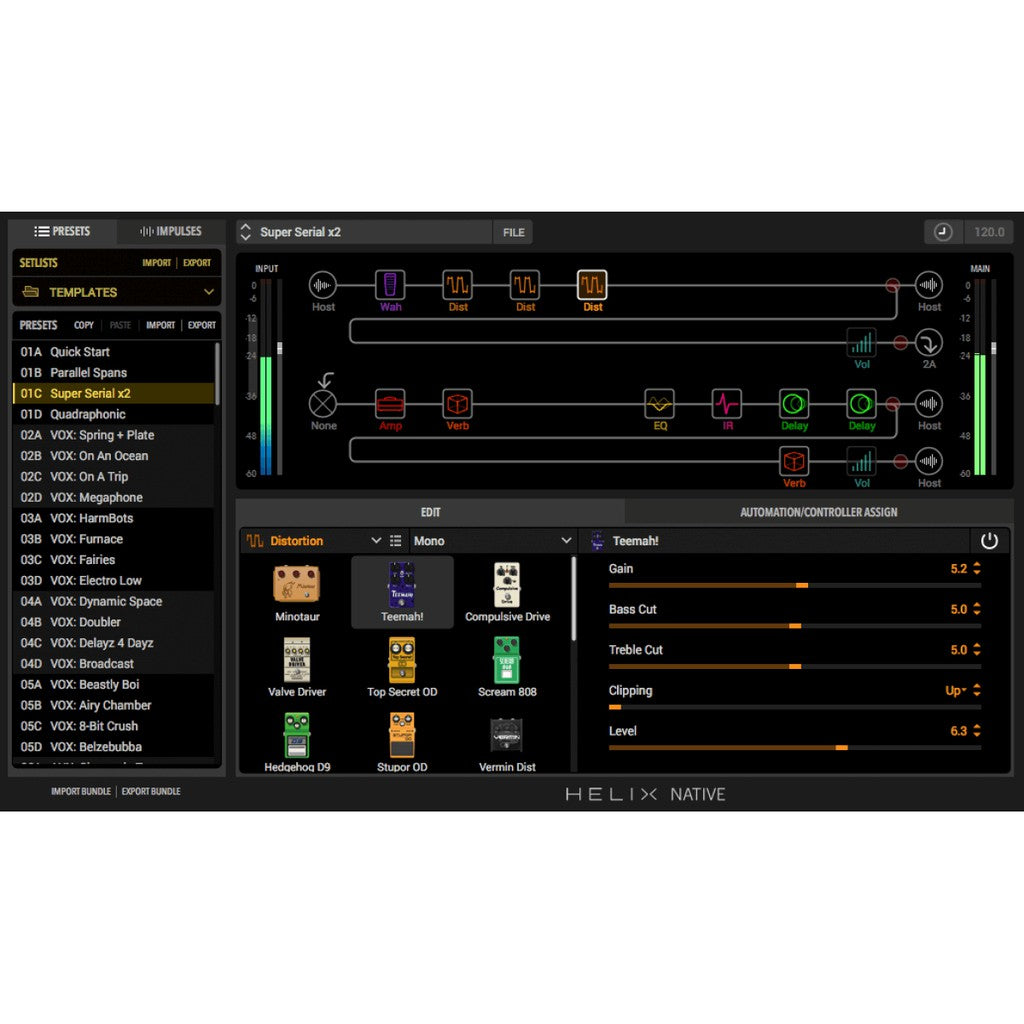Image resolution: width=1024 pixels, height=1024 pixels.
Task: Click the FILE button
Action: click(512, 231)
